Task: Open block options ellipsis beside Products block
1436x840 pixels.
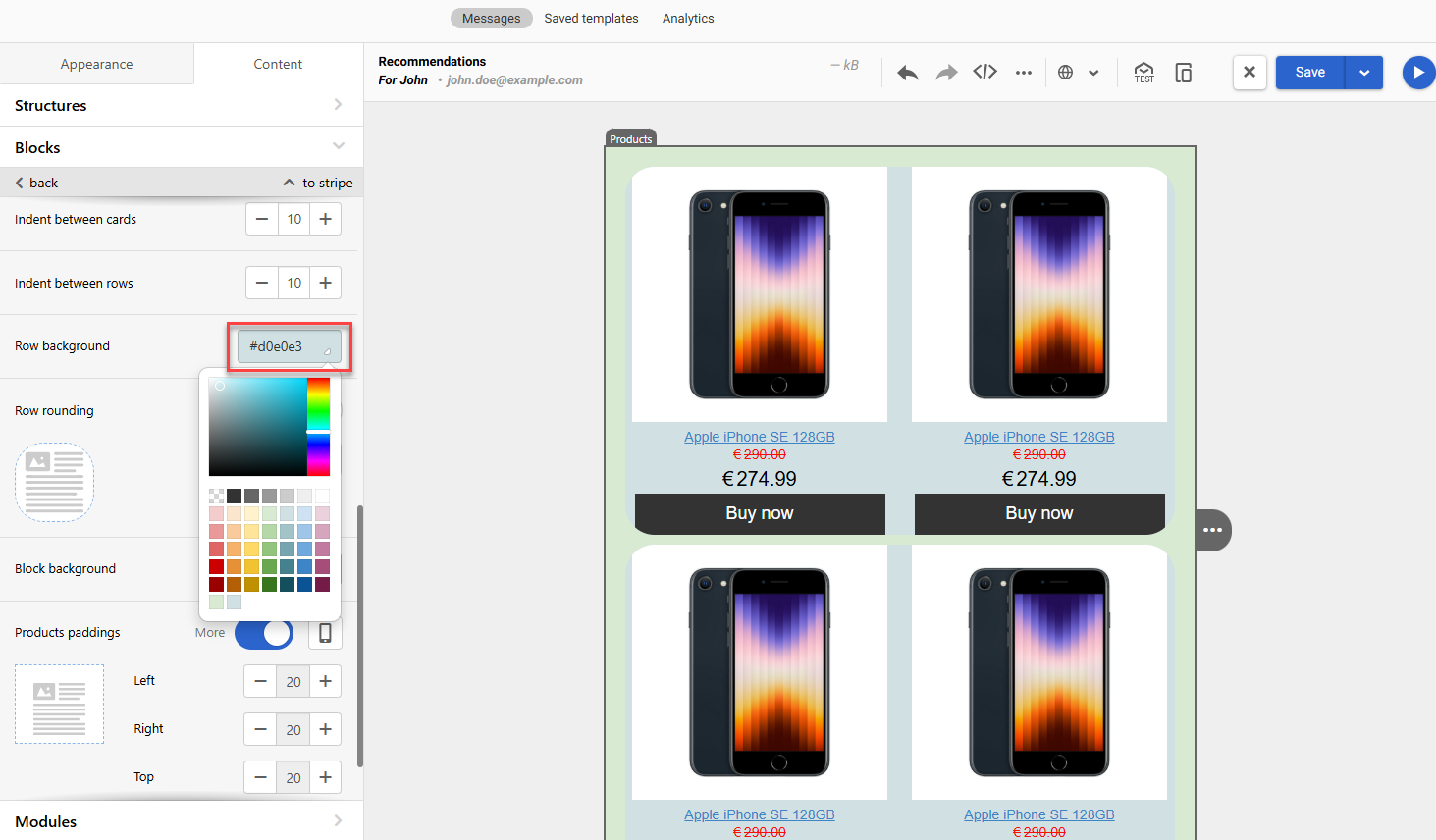Action: point(1213,530)
